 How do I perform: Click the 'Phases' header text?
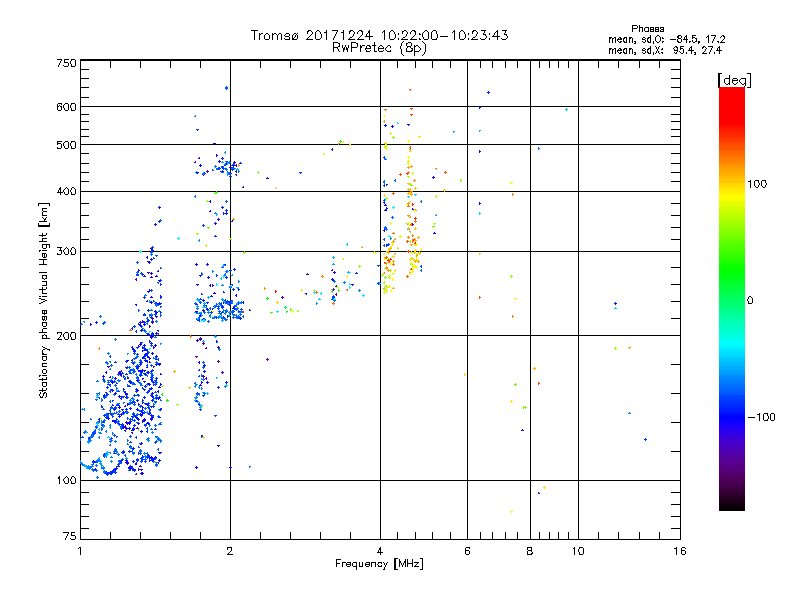pos(647,29)
